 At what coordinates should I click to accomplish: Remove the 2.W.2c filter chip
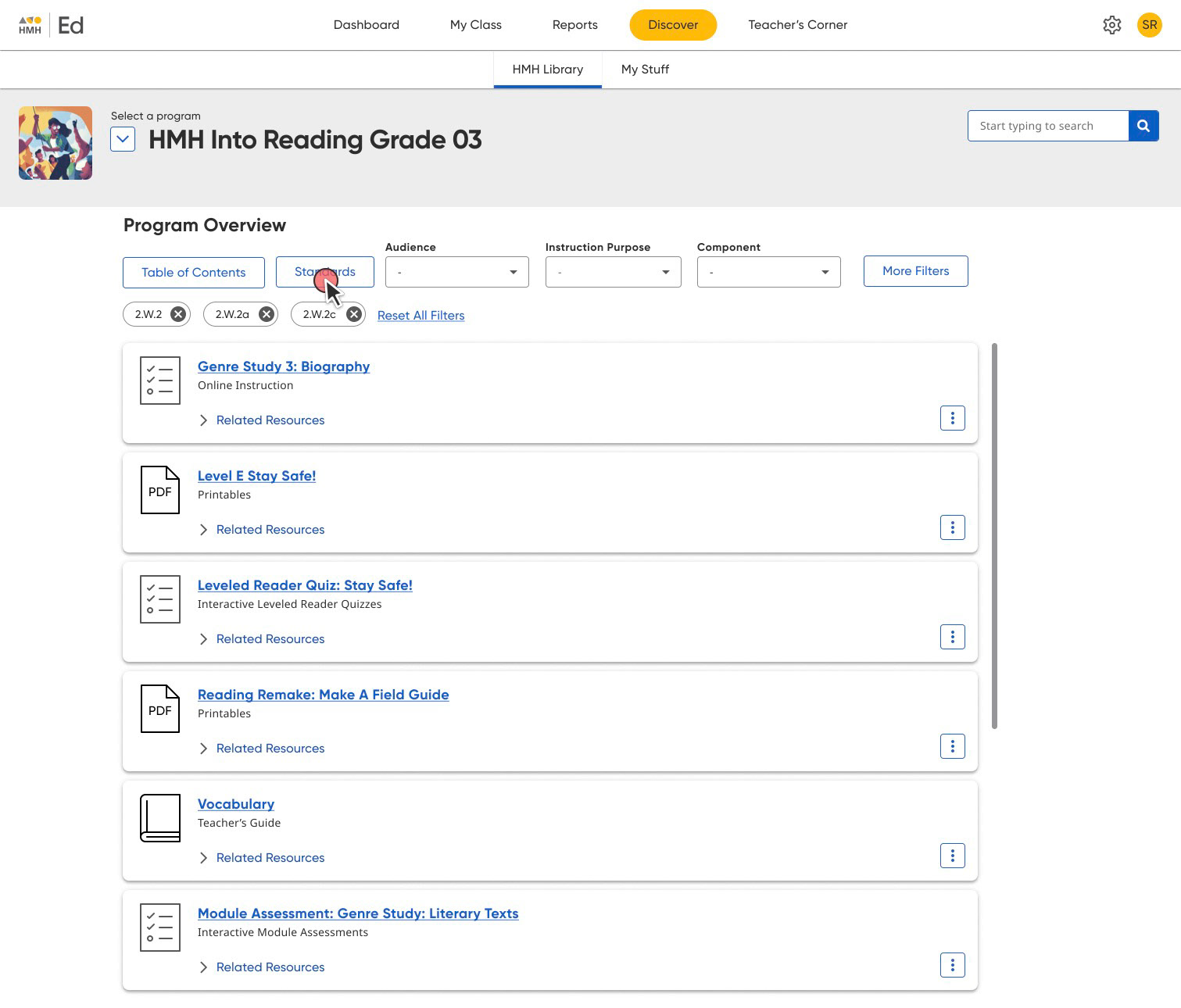[x=354, y=314]
